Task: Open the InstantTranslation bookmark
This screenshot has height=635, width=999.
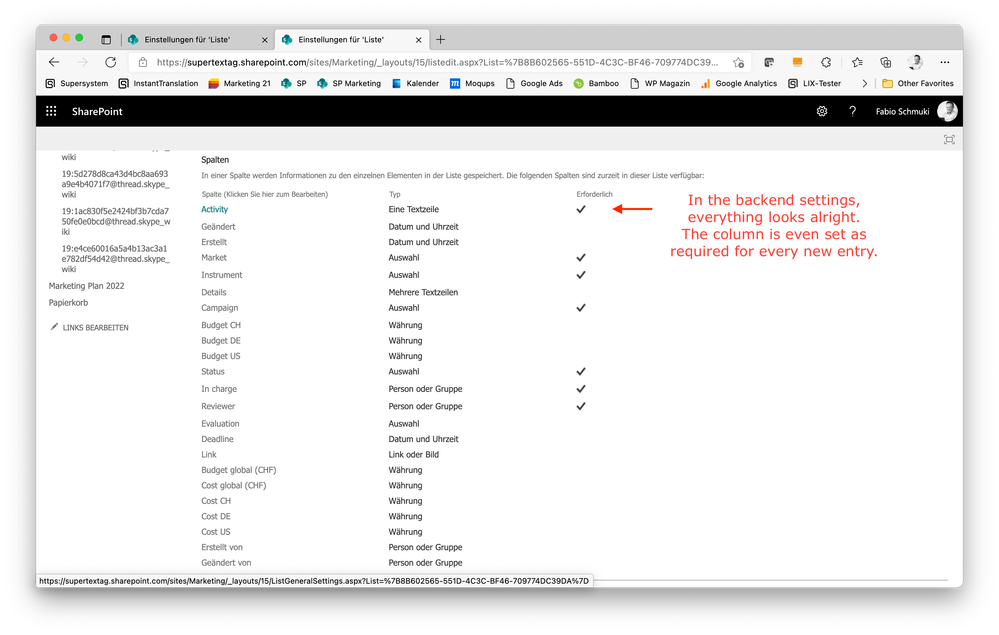Action: tap(159, 83)
